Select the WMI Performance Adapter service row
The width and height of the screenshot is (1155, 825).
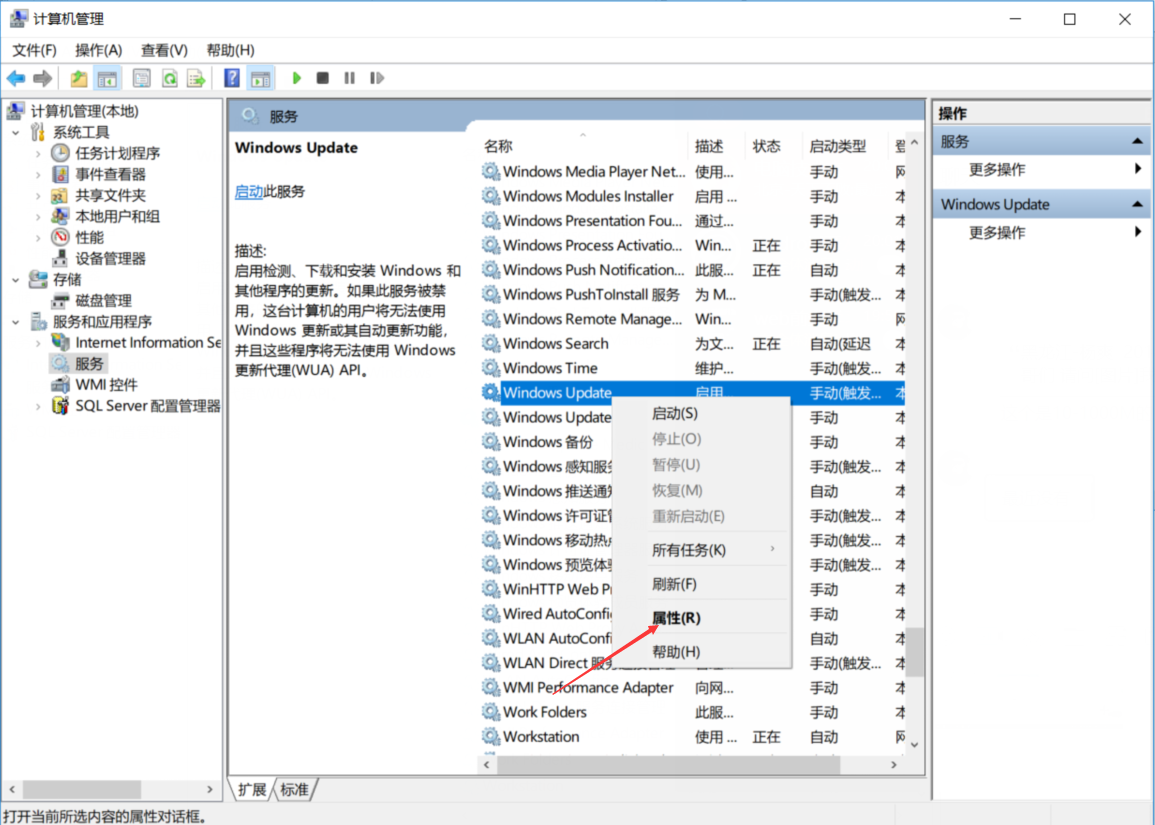pyautogui.click(x=692, y=687)
